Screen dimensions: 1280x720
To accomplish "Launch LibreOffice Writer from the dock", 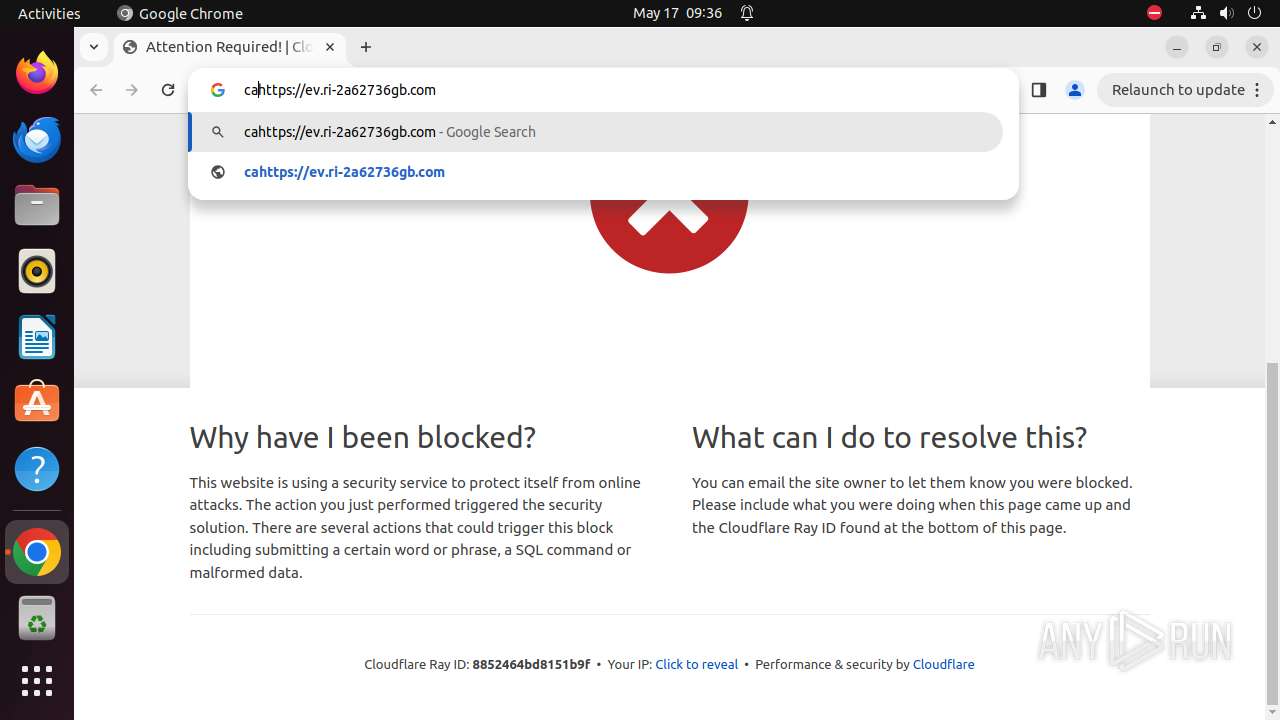I will click(37, 337).
